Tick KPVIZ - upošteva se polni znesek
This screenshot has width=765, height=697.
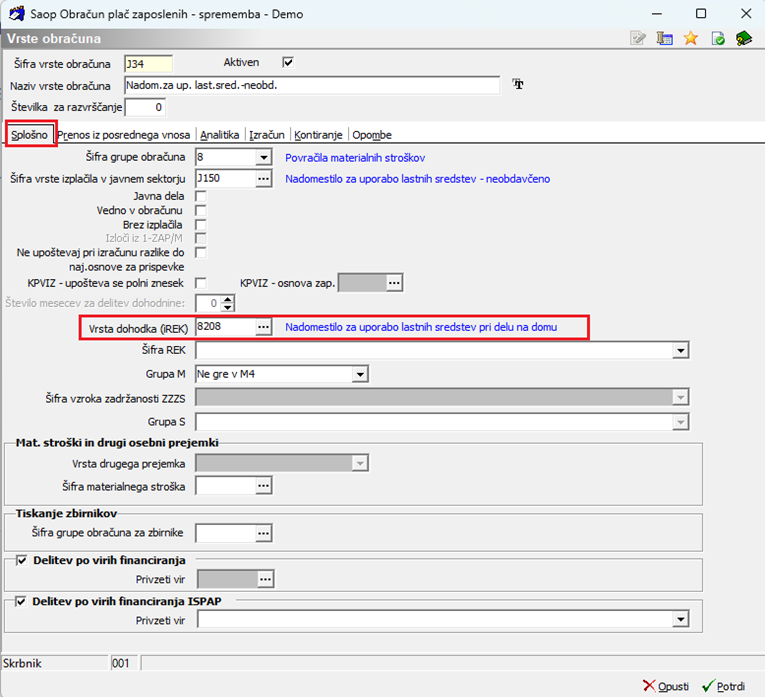coord(201,283)
